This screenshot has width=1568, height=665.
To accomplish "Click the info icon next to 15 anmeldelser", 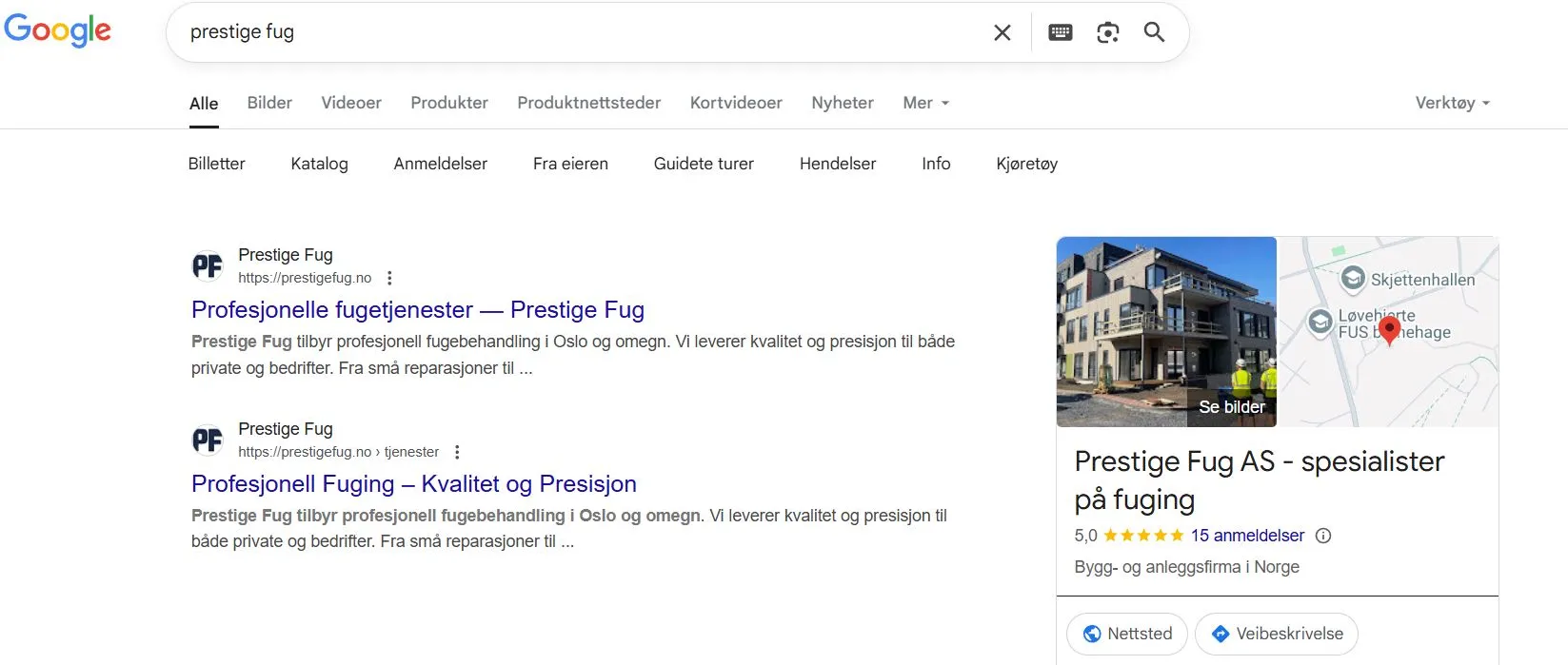I will coord(1322,536).
